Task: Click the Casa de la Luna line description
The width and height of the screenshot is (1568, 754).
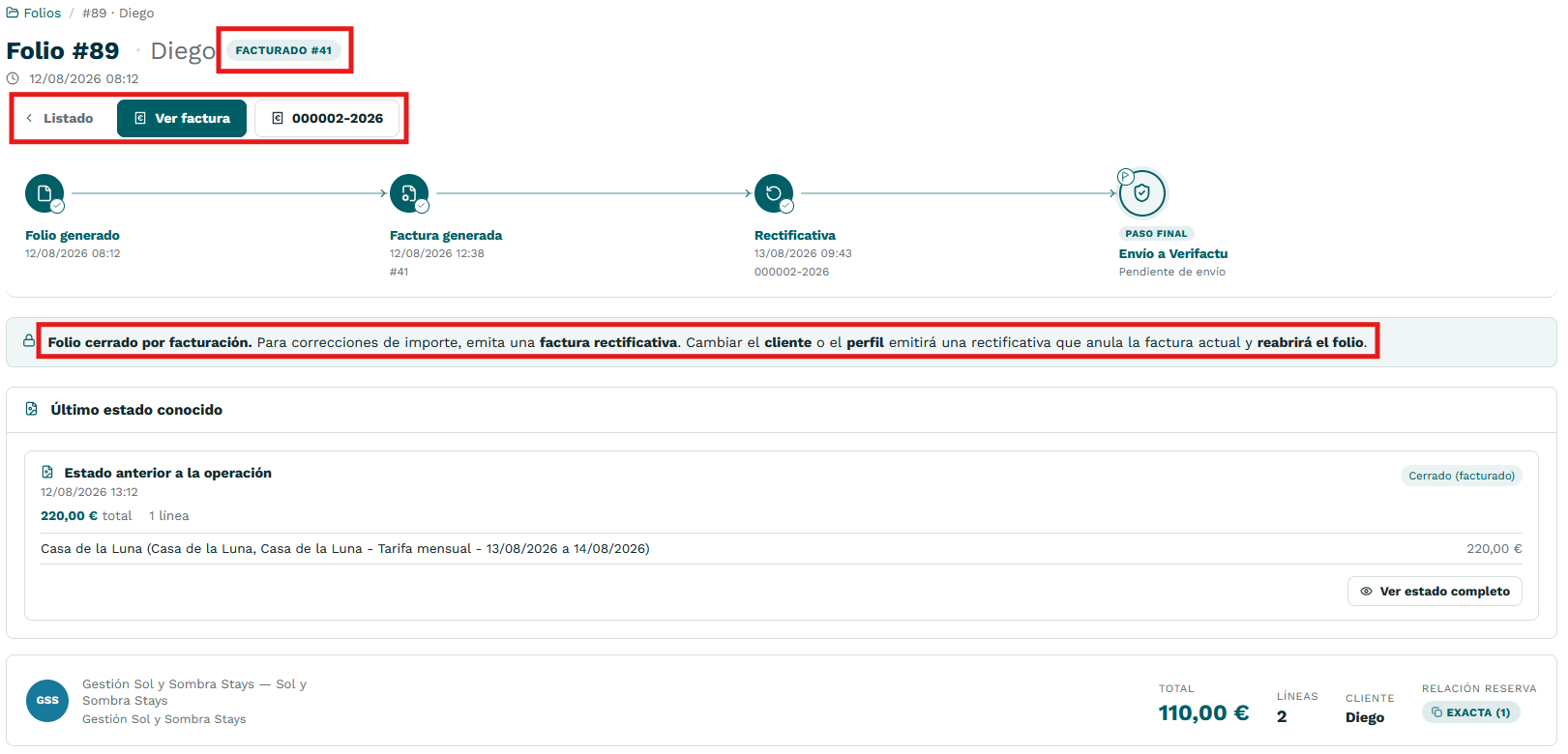Action: 345,548
